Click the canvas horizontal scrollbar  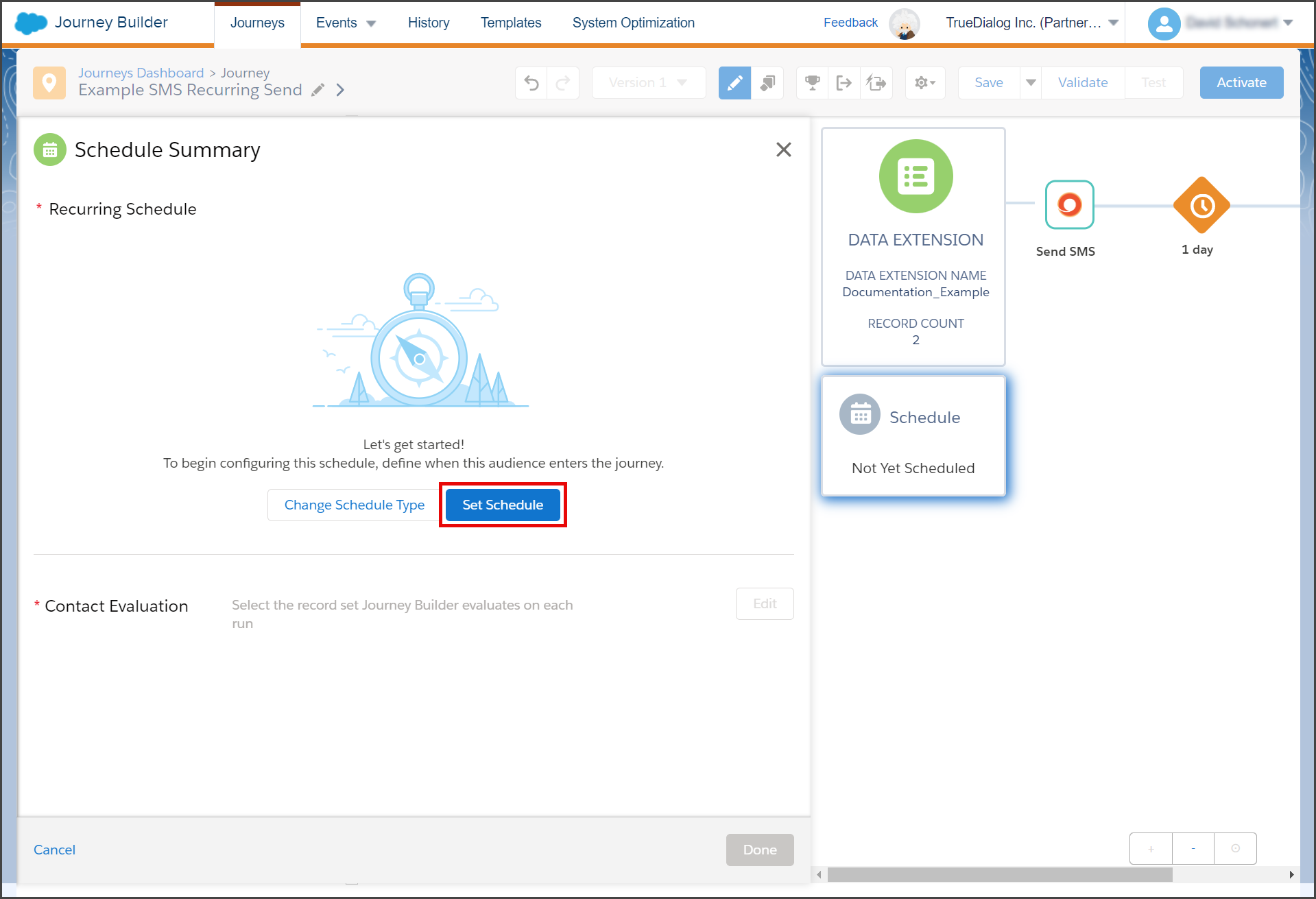1000,875
